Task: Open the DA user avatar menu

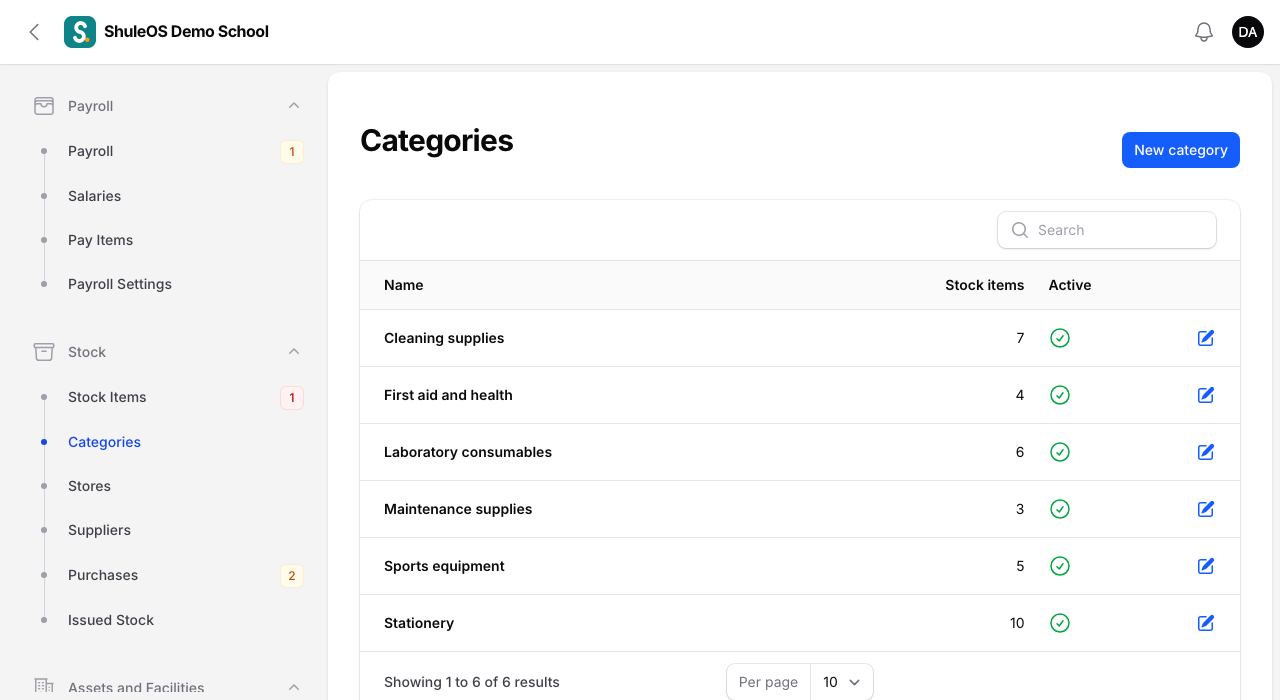Action: tap(1248, 32)
